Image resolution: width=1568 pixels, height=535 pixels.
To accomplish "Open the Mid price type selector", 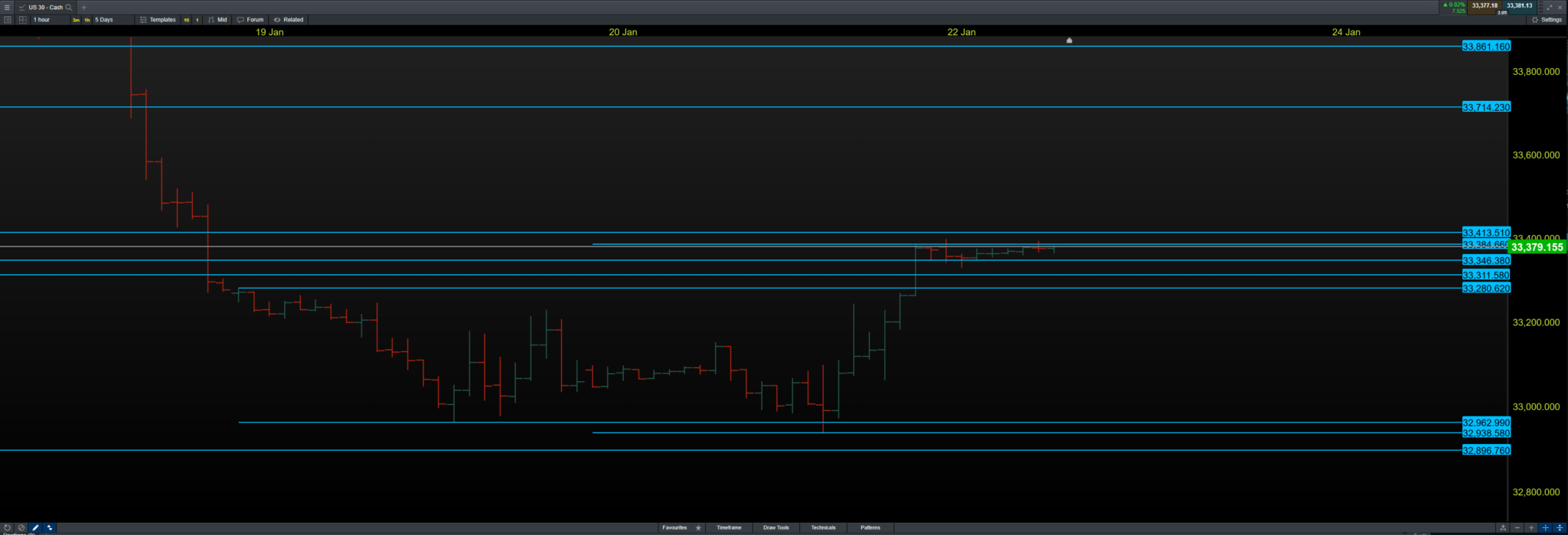I will 217,20.
